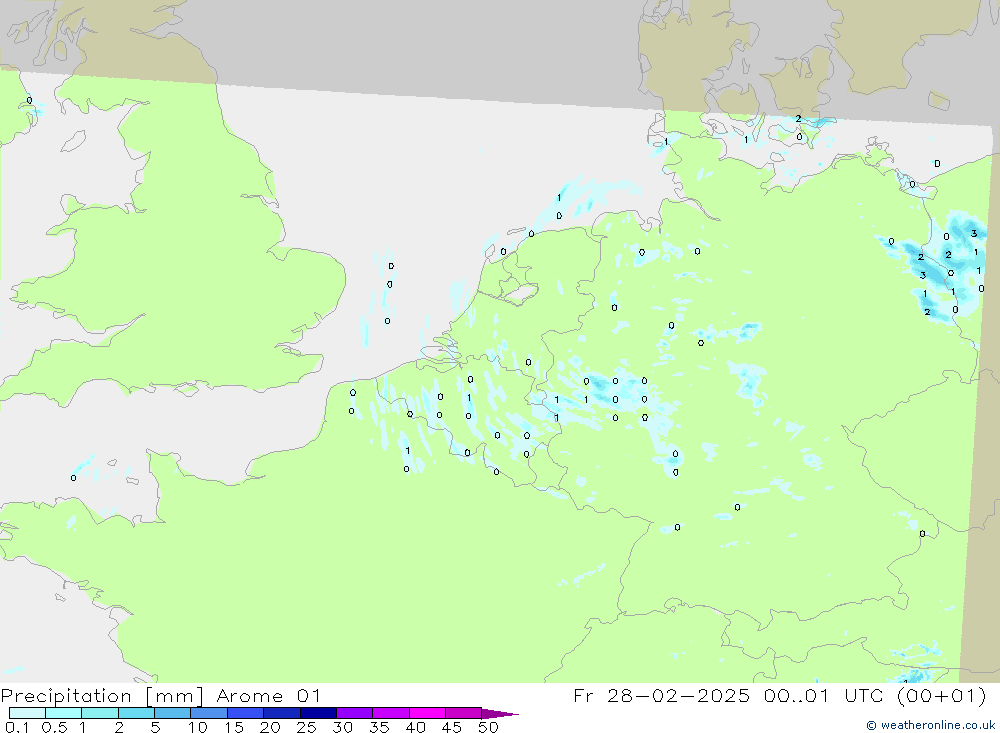1000x733 pixels.
Task: Click the above-50 mm arrow tip of legend
Action: point(500,714)
